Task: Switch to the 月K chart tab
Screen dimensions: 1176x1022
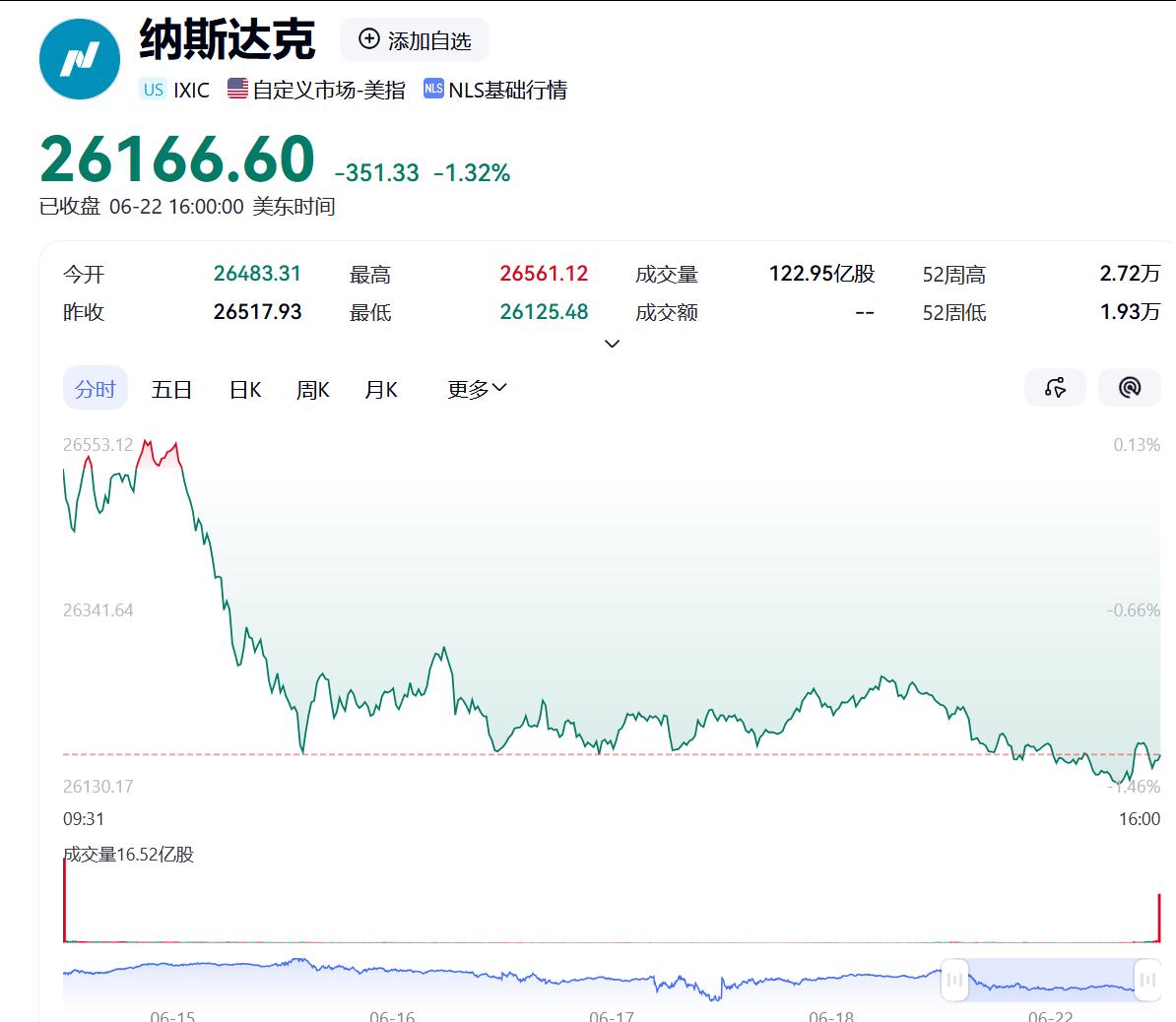Action: click(381, 389)
